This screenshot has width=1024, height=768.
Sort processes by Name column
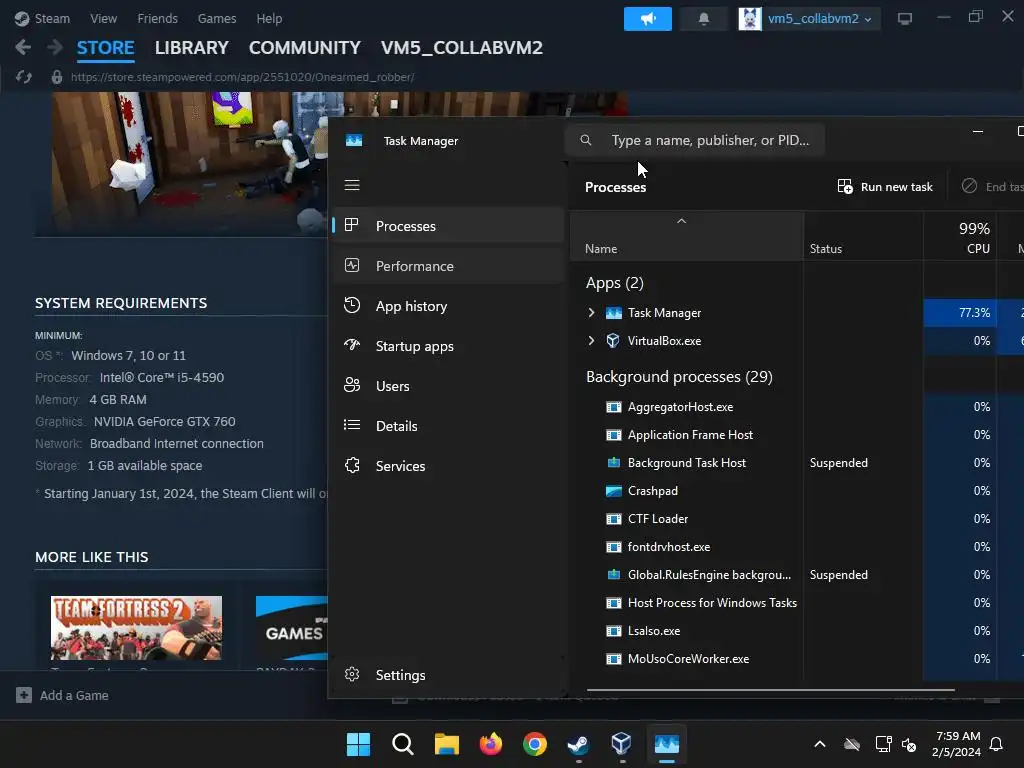coord(686,236)
